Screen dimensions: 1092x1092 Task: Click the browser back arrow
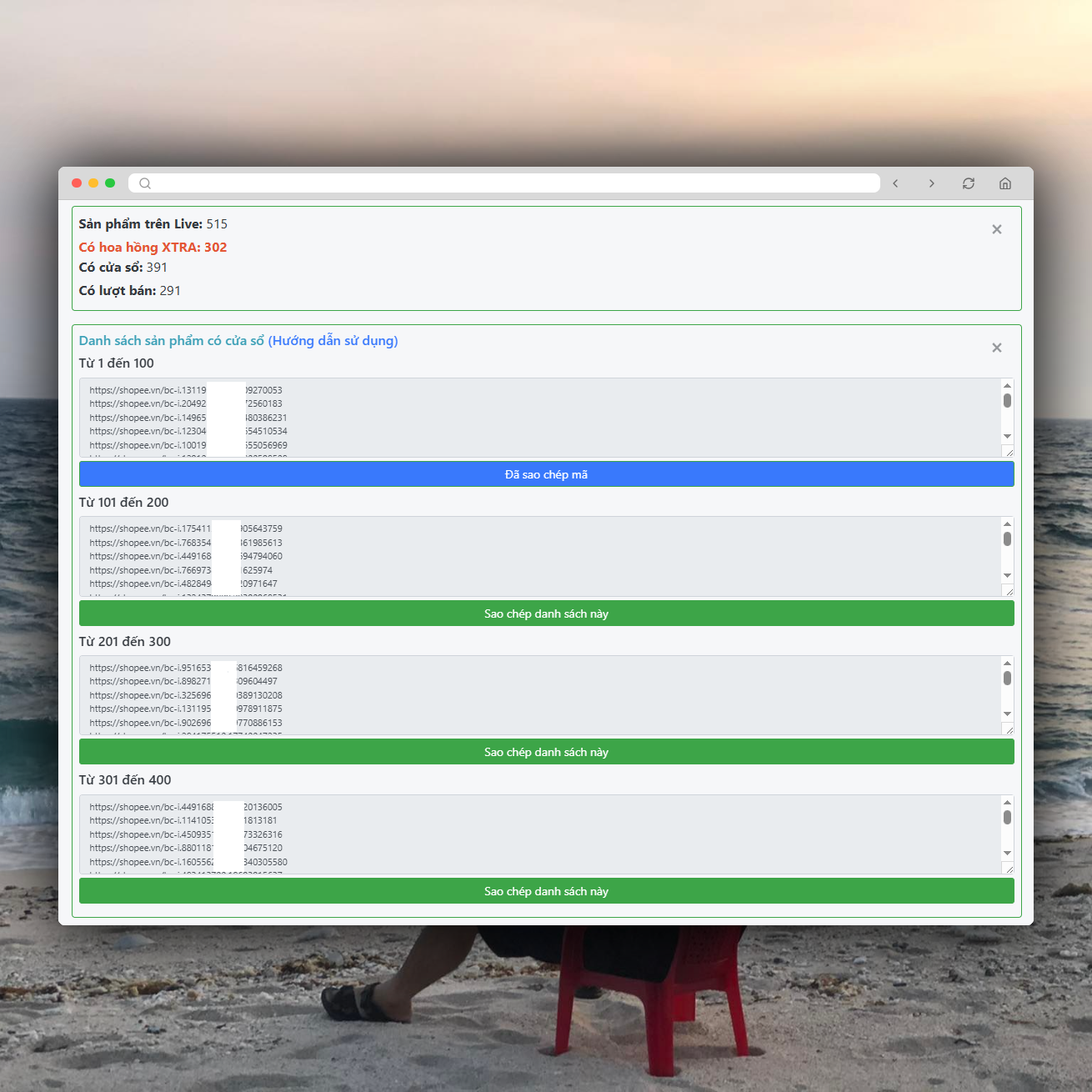point(895,183)
